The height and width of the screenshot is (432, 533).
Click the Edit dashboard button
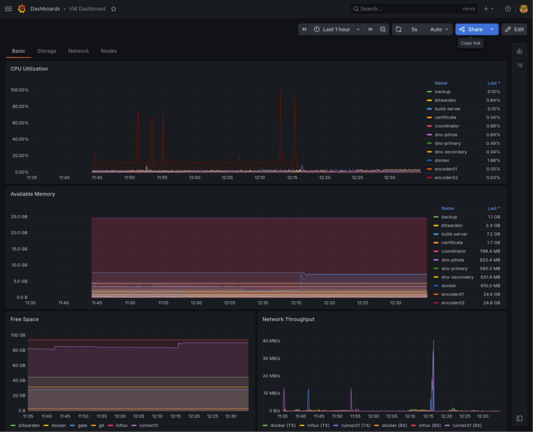pos(514,29)
